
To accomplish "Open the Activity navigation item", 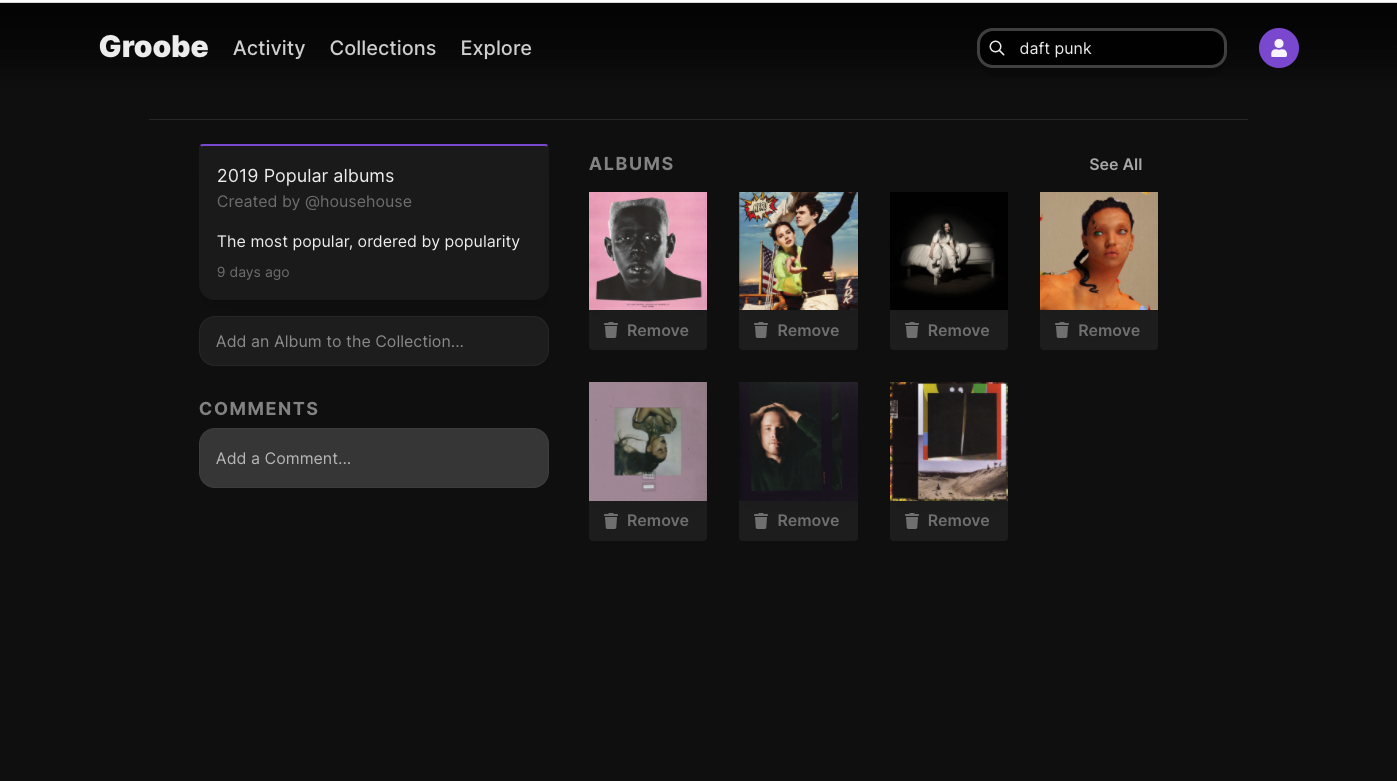I will pos(269,47).
